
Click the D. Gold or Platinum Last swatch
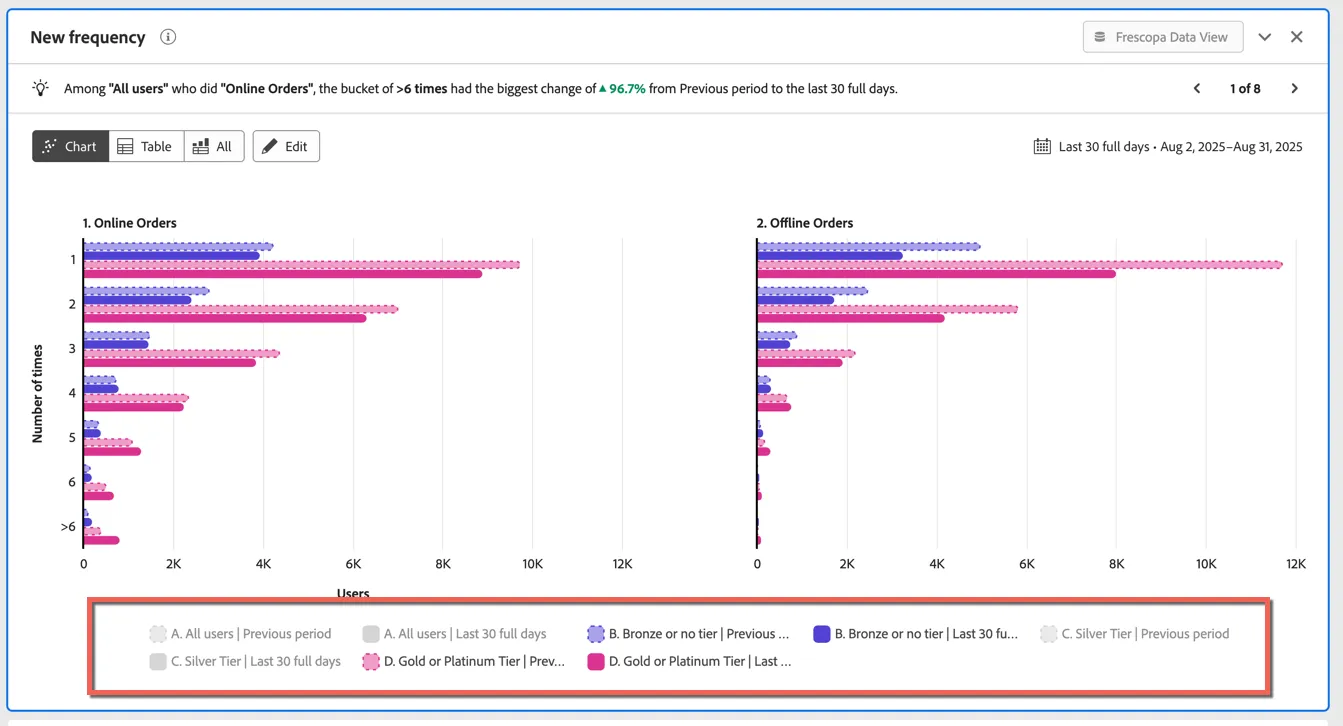(596, 661)
